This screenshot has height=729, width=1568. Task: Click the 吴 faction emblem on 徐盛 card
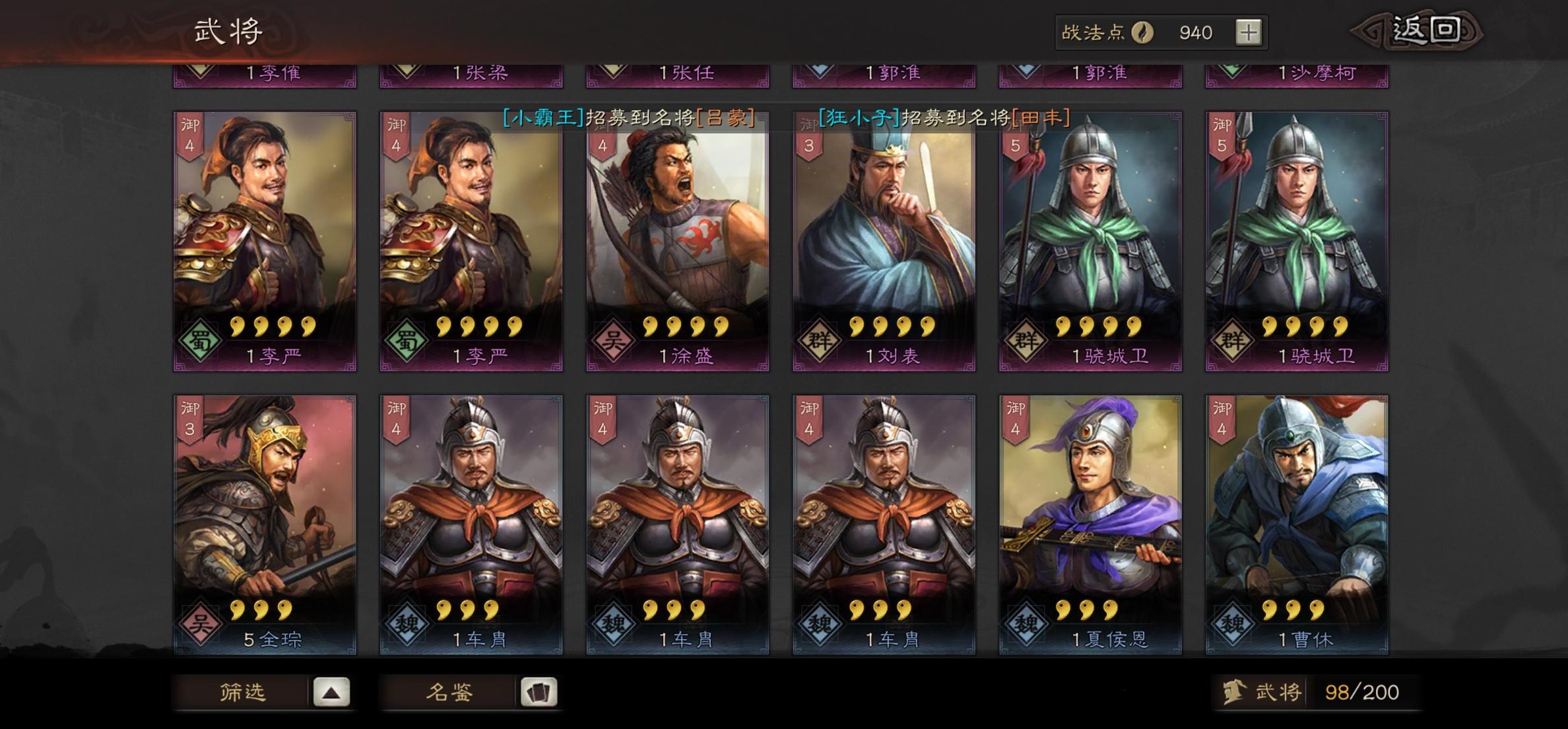coord(613,341)
